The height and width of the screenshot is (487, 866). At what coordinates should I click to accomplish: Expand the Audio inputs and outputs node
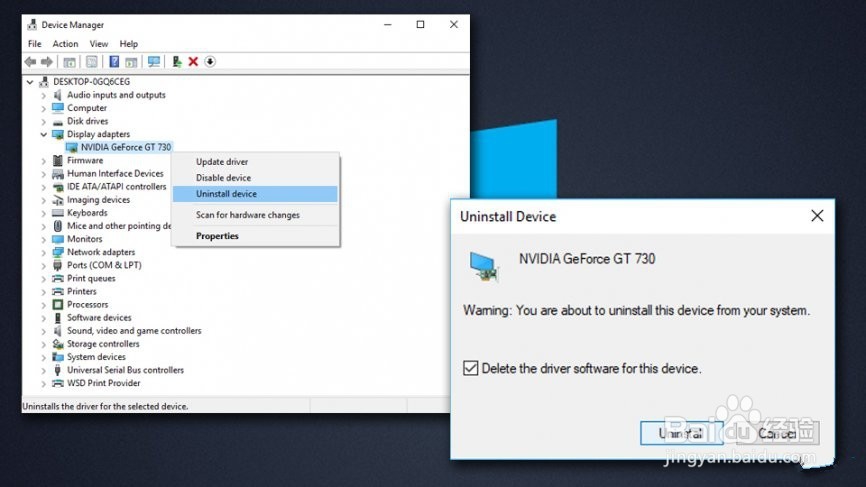44,95
